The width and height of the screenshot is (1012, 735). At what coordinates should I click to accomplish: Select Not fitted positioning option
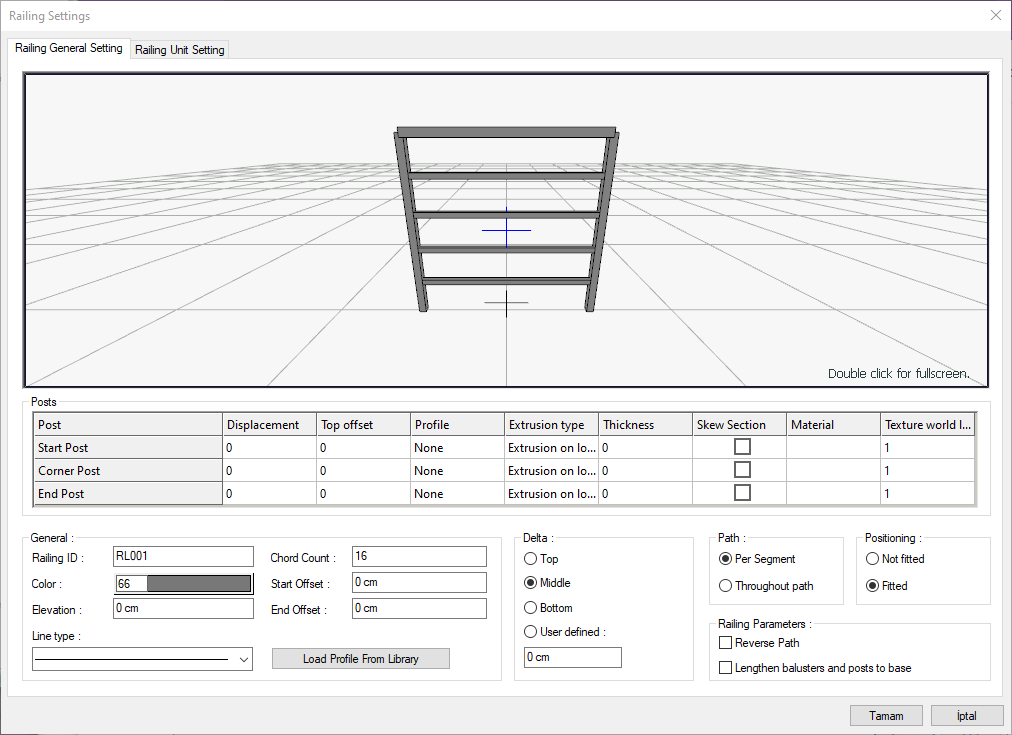tap(873, 559)
